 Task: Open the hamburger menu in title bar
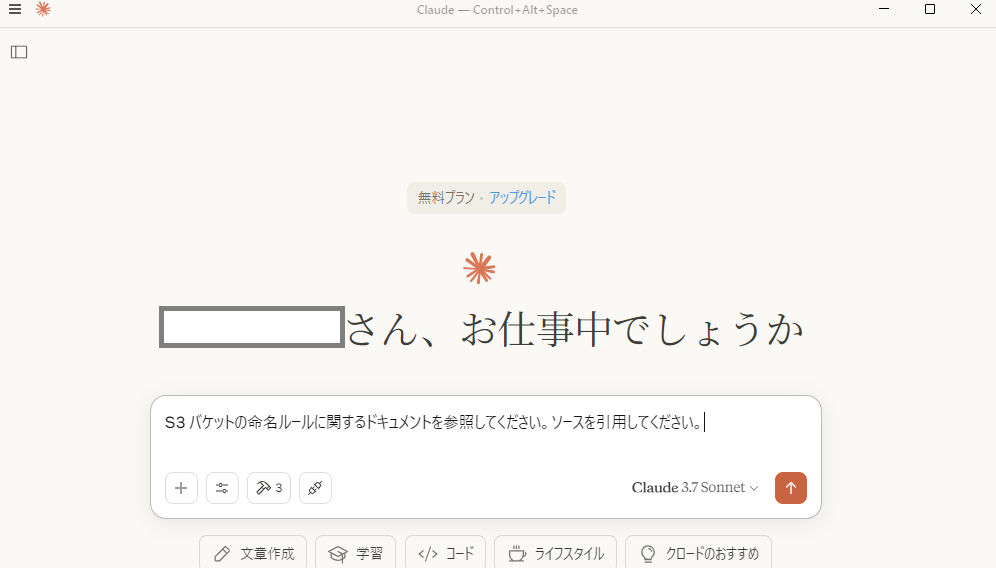click(15, 10)
